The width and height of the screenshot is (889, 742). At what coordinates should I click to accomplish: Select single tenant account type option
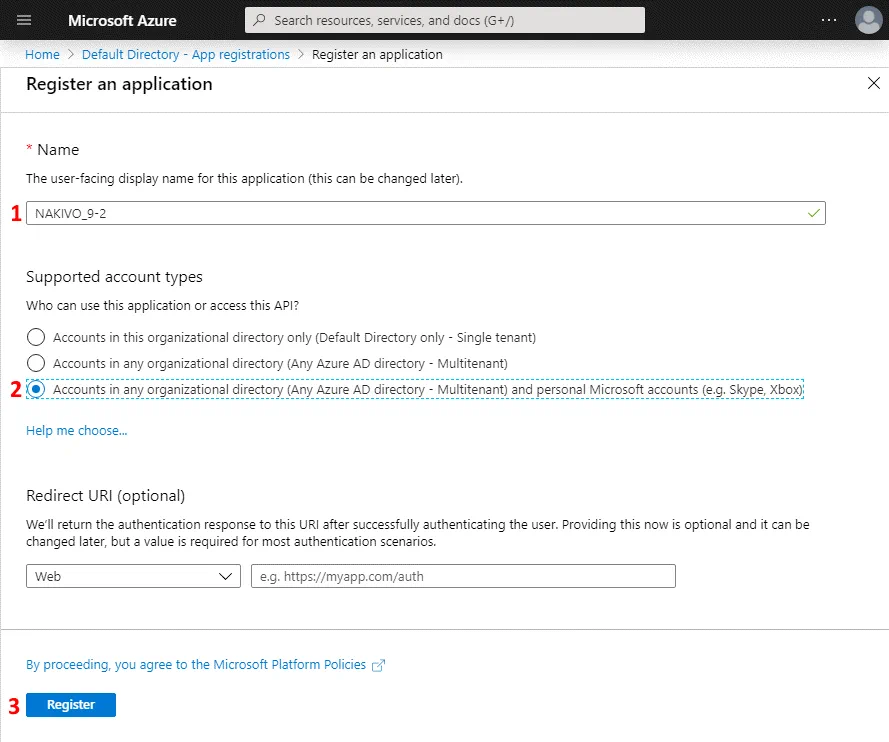[x=36, y=337]
